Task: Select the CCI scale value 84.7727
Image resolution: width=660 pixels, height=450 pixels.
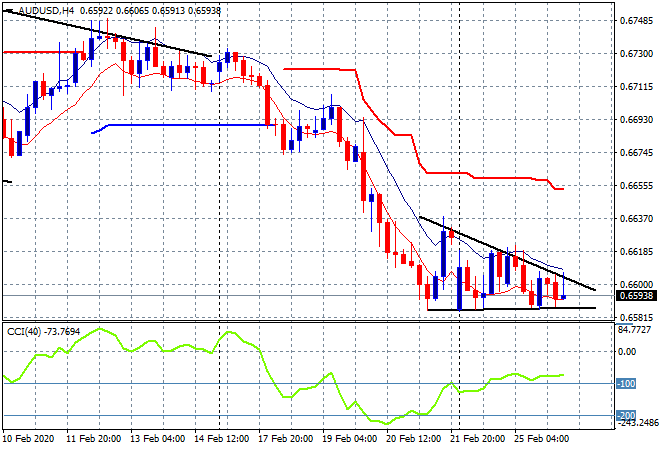Action: click(634, 330)
